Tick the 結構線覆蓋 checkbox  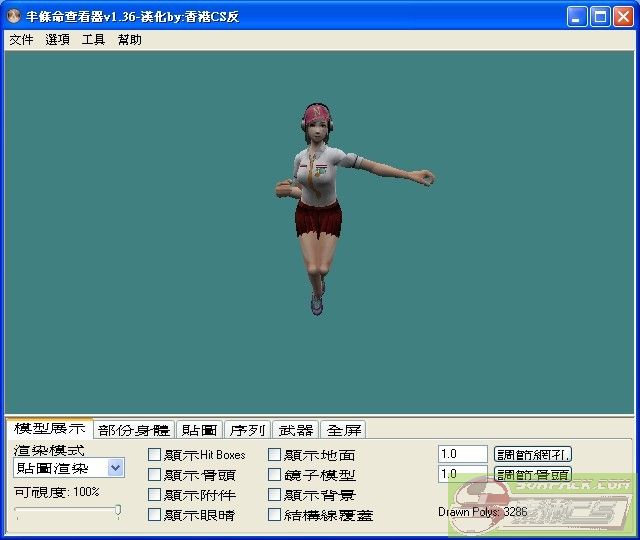[x=275, y=515]
